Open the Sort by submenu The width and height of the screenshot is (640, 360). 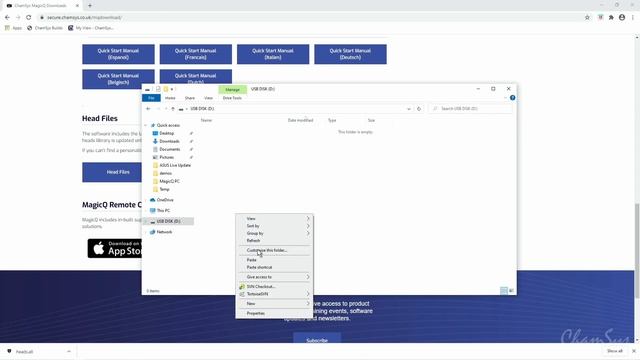[274, 226]
